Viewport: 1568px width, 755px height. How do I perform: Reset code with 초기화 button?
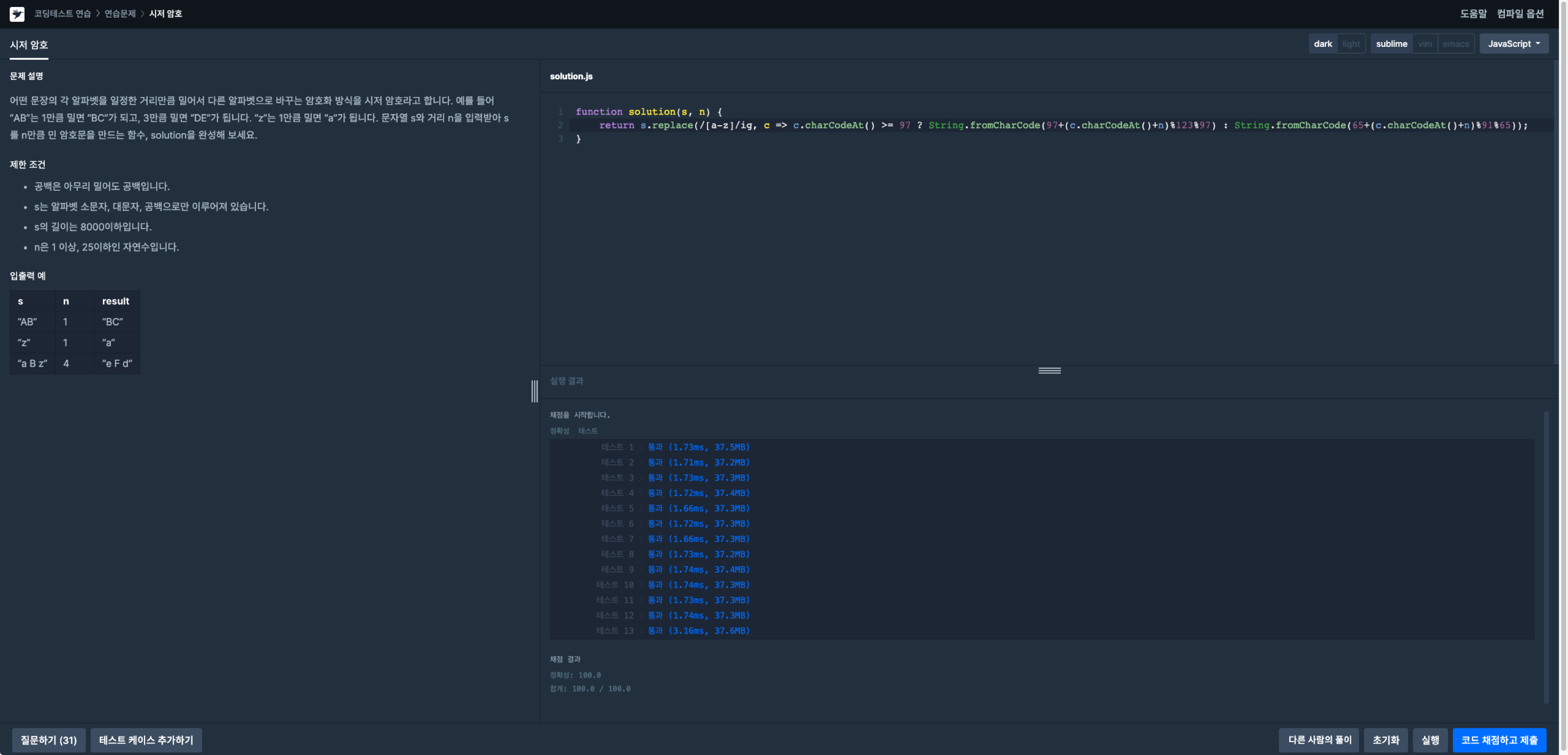coord(1385,740)
